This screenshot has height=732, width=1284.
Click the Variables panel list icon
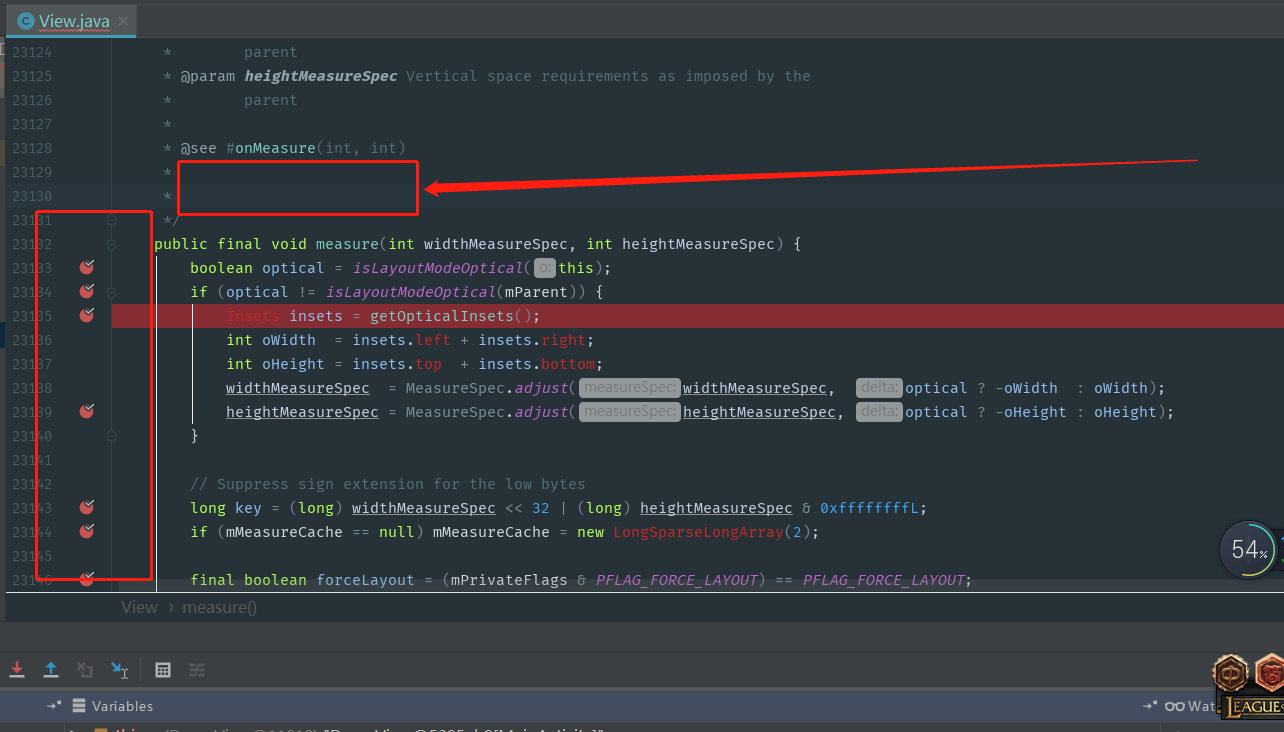point(79,706)
